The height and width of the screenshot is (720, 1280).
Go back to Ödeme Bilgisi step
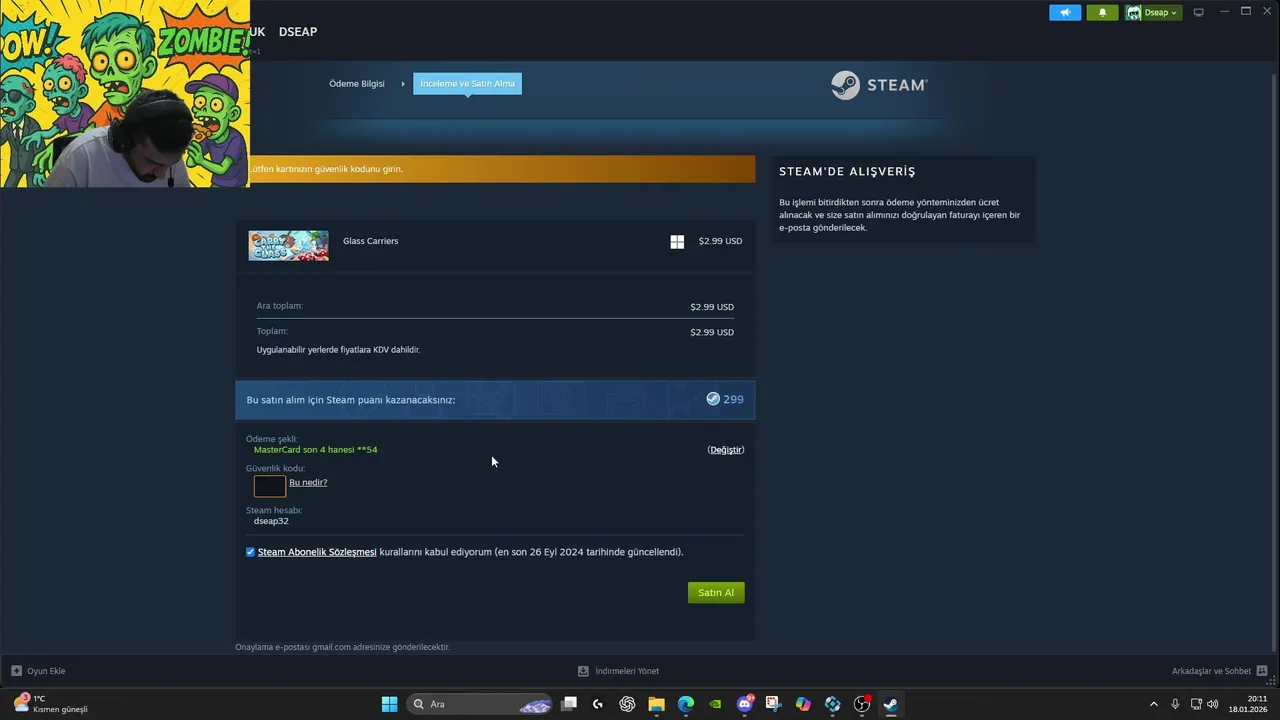click(x=357, y=84)
